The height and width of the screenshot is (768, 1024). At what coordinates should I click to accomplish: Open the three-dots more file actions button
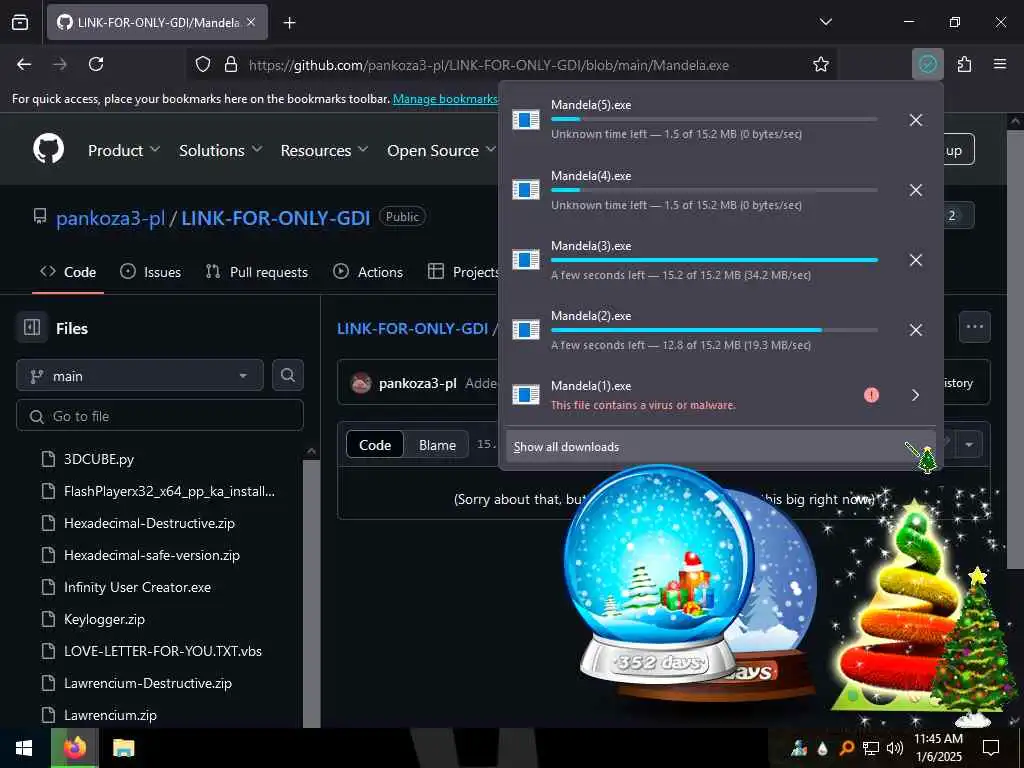974,327
